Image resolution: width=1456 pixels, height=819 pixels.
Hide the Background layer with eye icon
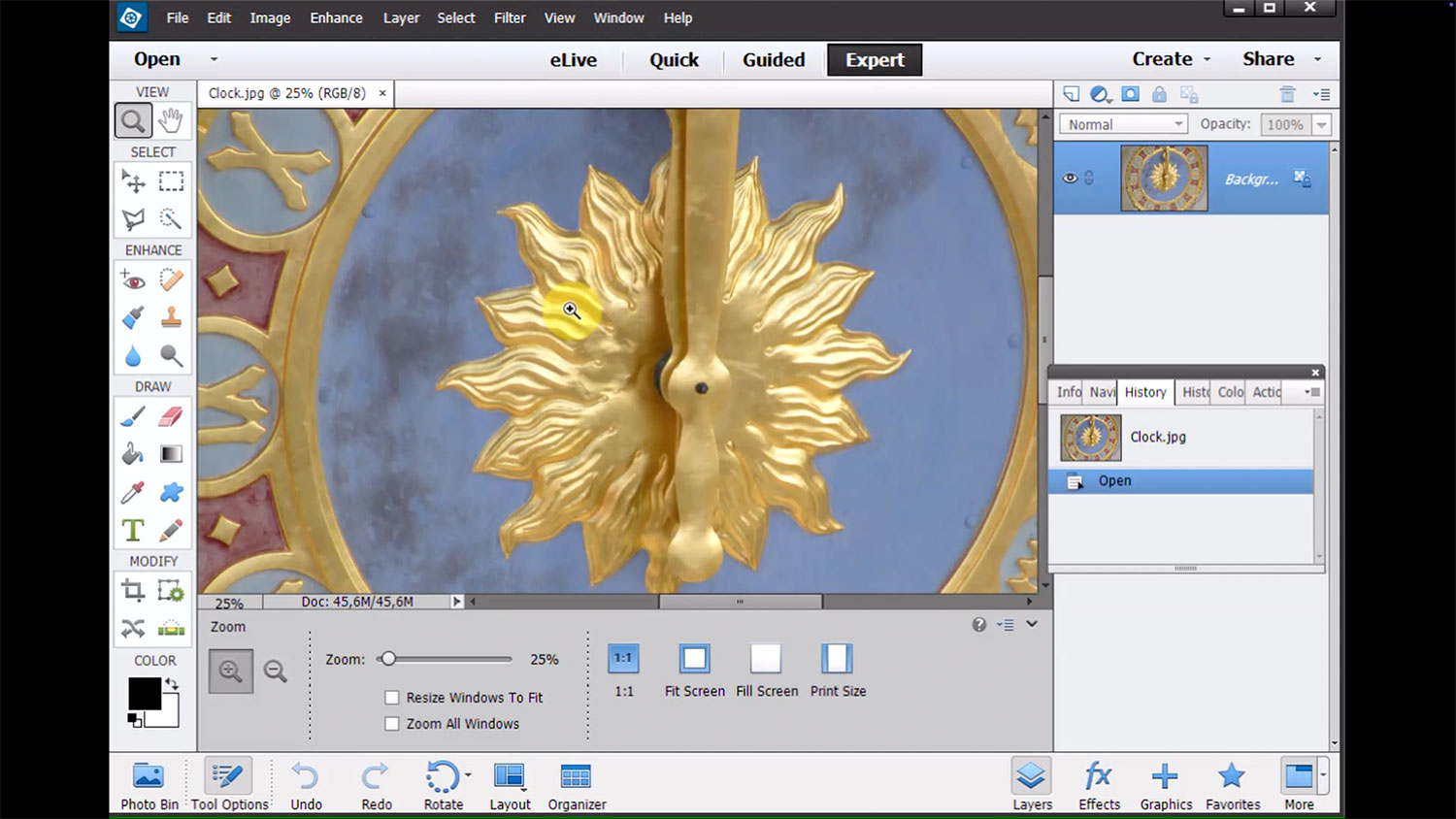(1070, 179)
